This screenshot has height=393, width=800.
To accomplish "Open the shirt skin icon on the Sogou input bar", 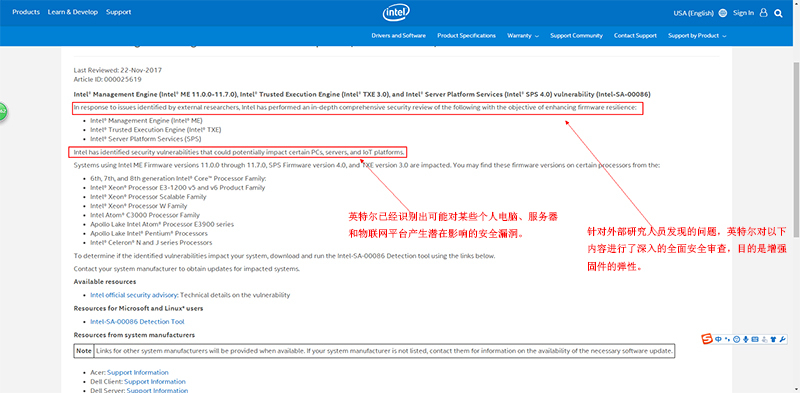I will pos(773,339).
